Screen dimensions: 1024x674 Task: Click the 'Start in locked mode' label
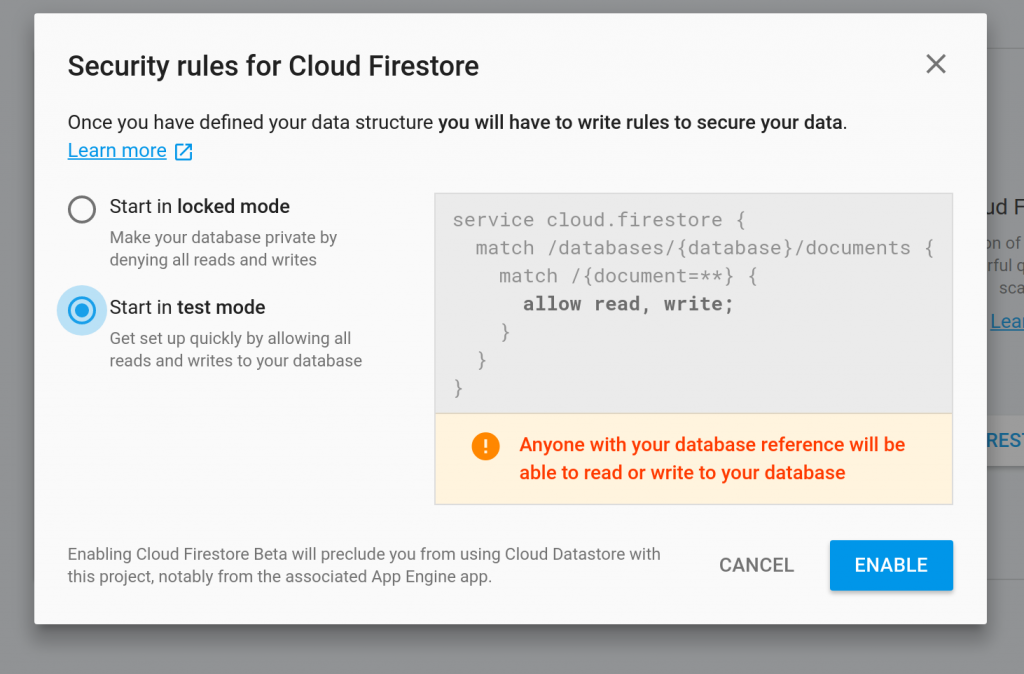tap(199, 207)
